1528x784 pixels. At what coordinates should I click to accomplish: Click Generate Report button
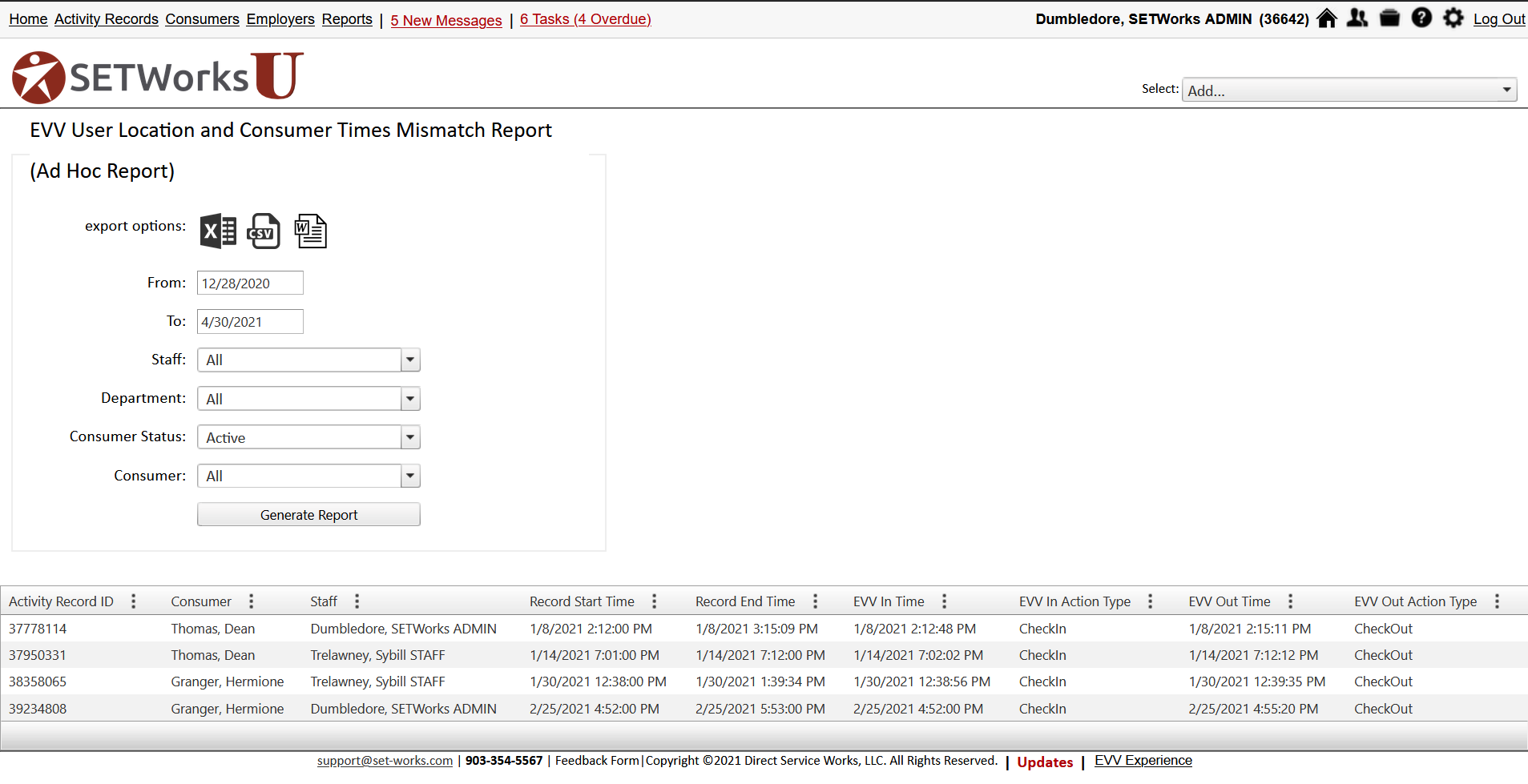tap(308, 515)
